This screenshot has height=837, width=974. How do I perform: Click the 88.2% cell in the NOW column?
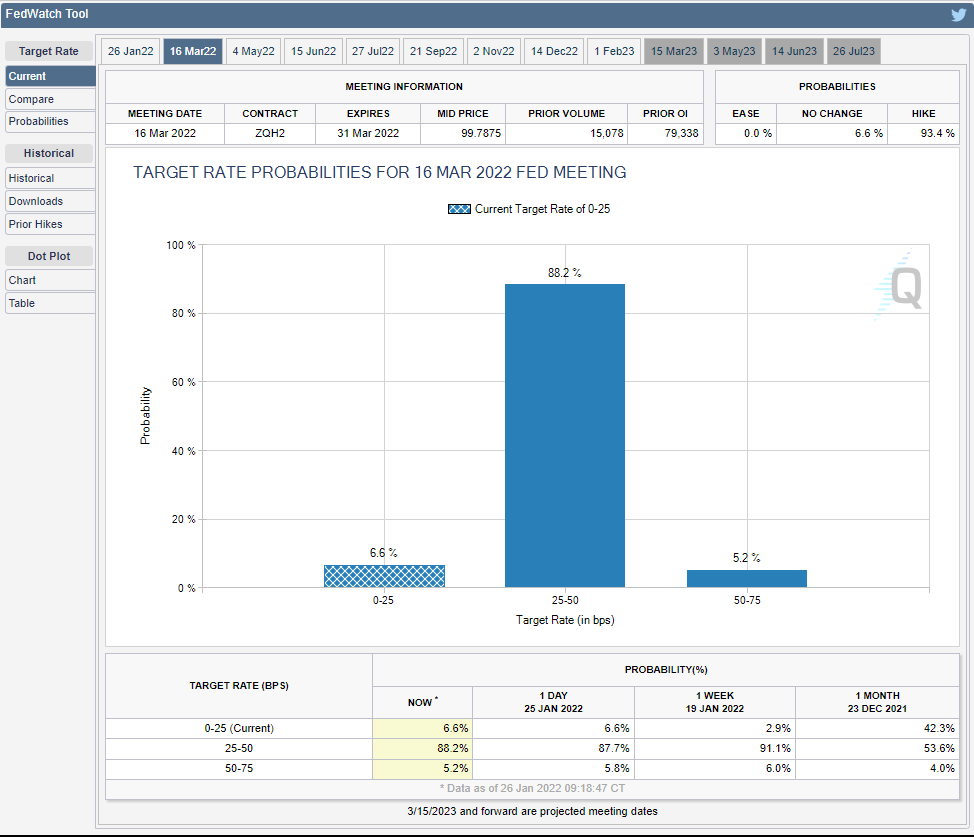coord(422,748)
